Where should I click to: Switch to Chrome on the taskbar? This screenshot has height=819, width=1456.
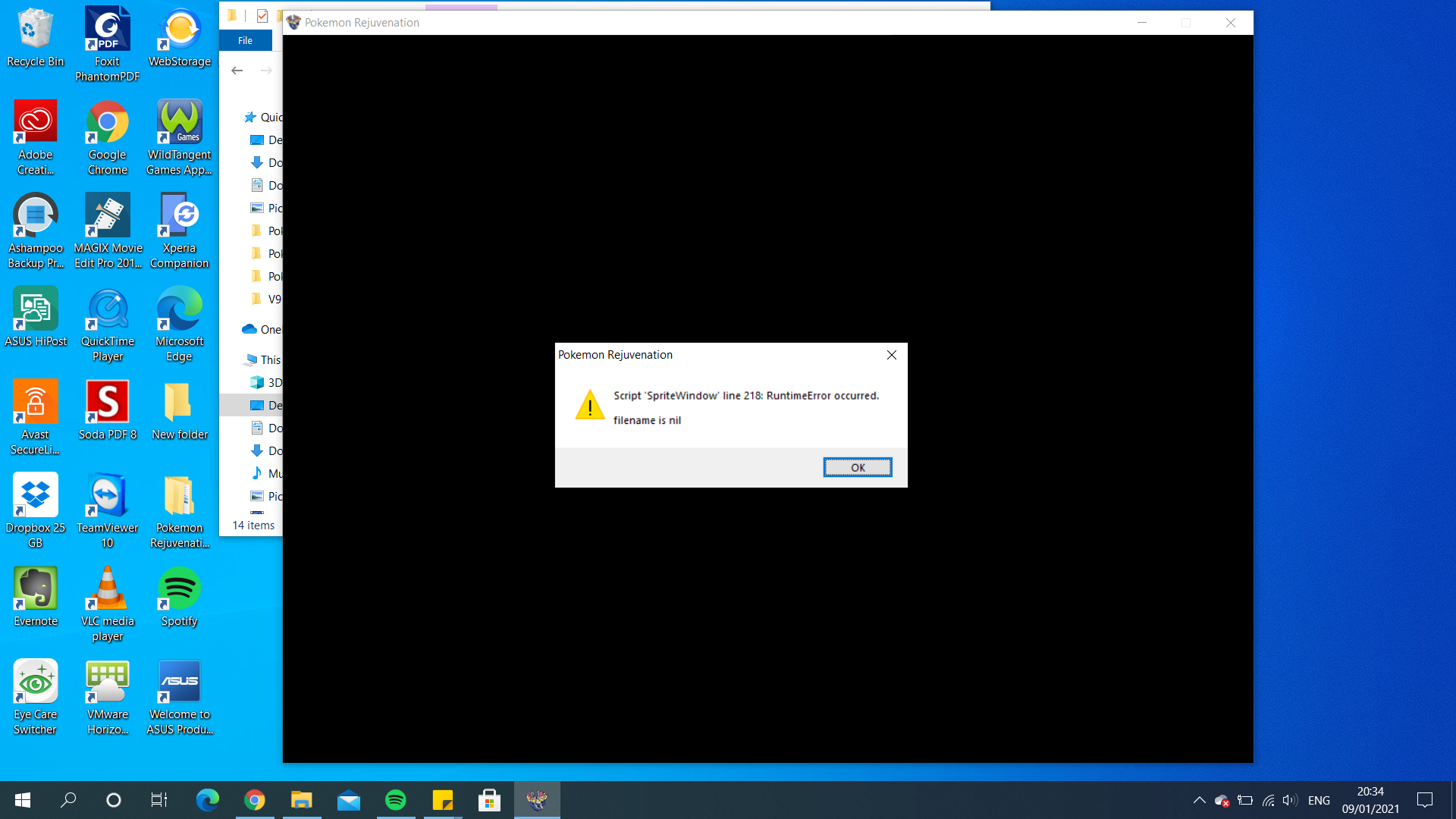255,800
